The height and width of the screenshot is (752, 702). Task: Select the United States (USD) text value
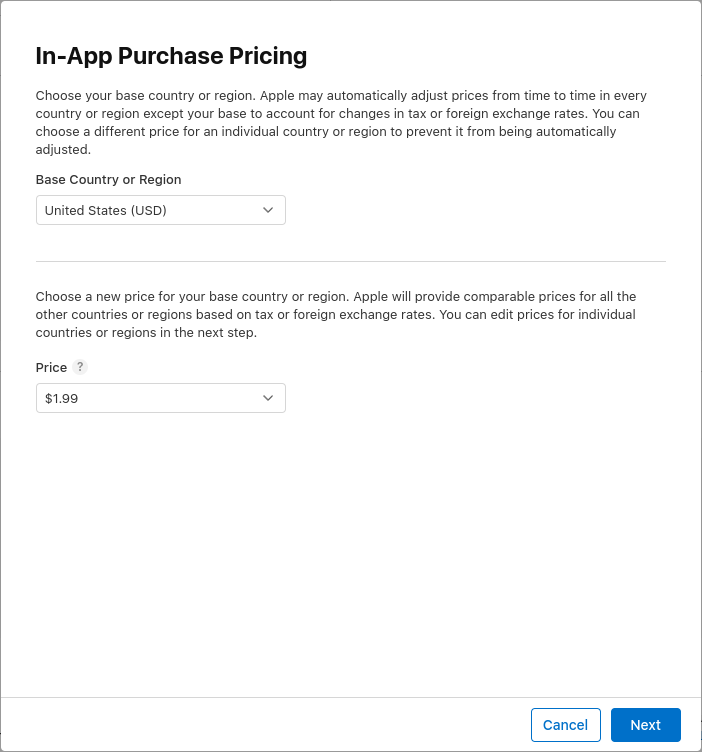point(105,210)
